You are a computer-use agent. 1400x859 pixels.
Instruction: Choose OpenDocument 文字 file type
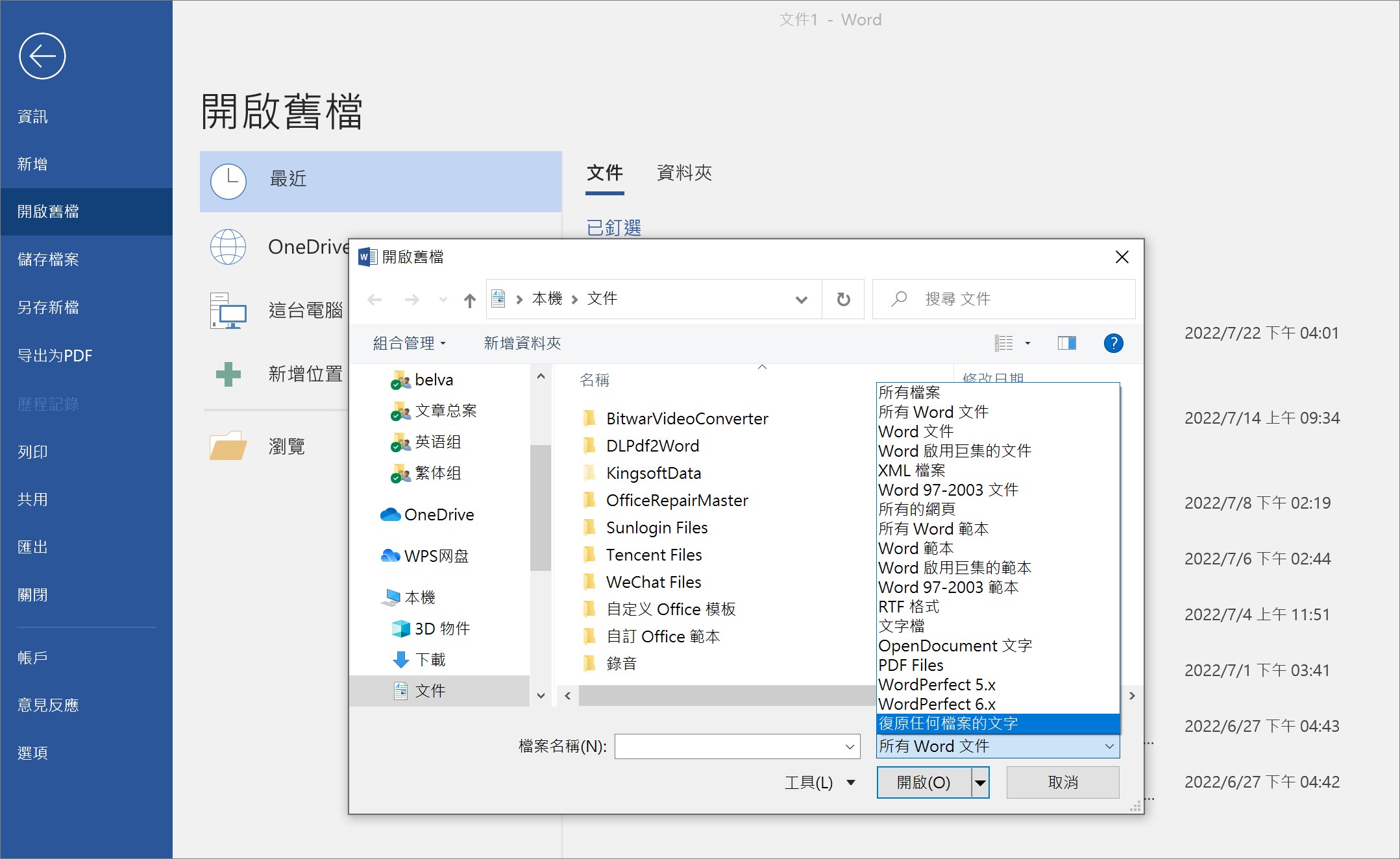pos(998,646)
